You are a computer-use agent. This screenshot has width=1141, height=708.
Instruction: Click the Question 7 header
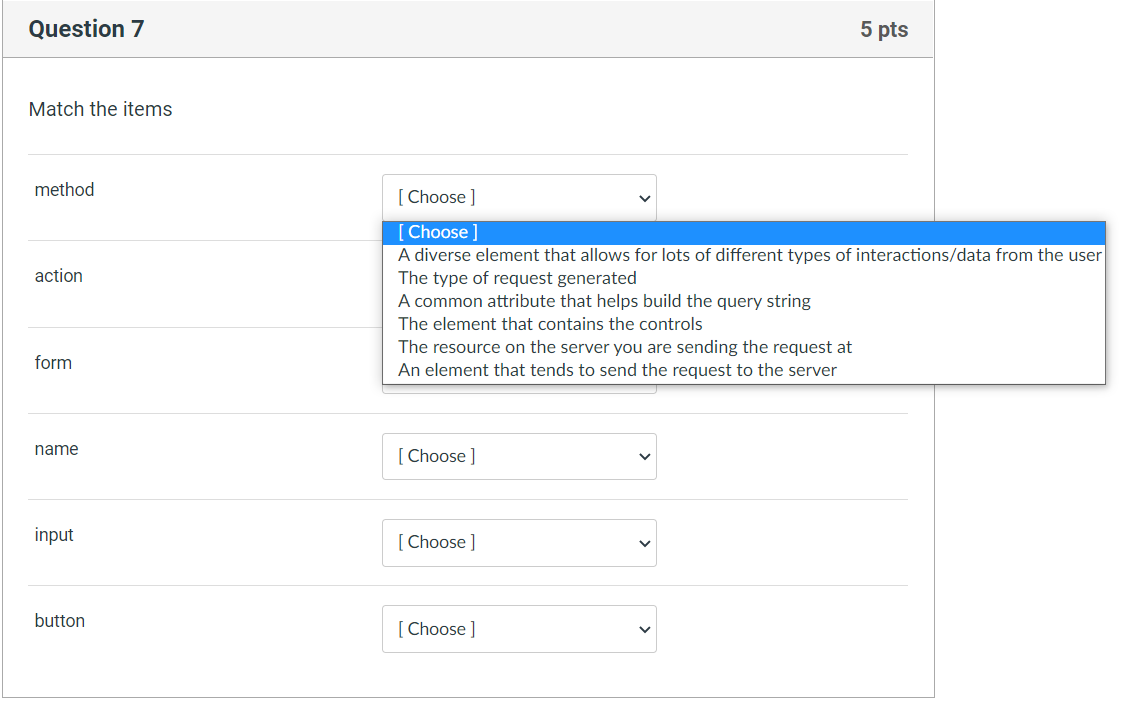click(86, 28)
